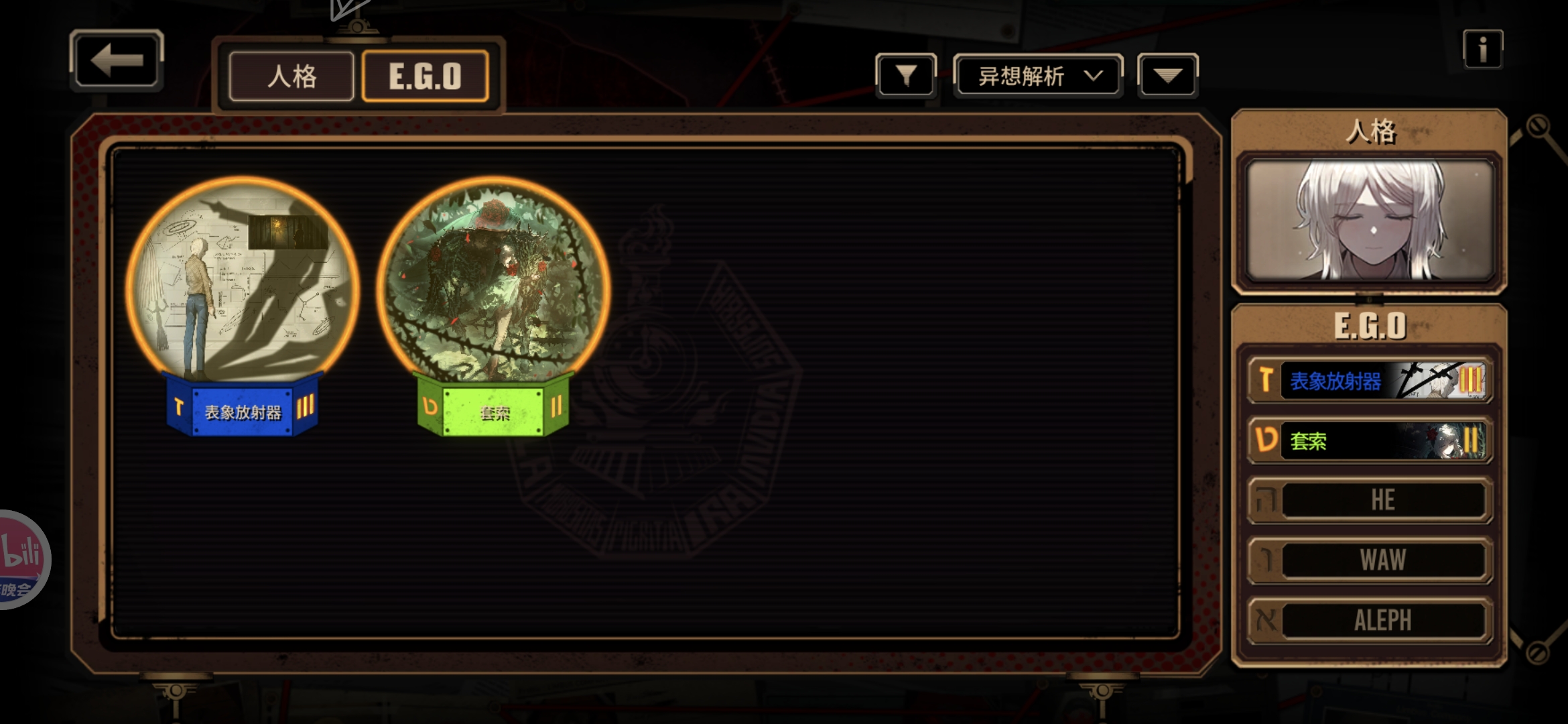The height and width of the screenshot is (724, 1568).
Task: Click the TETH slot letter icon
Action: click(1265, 440)
